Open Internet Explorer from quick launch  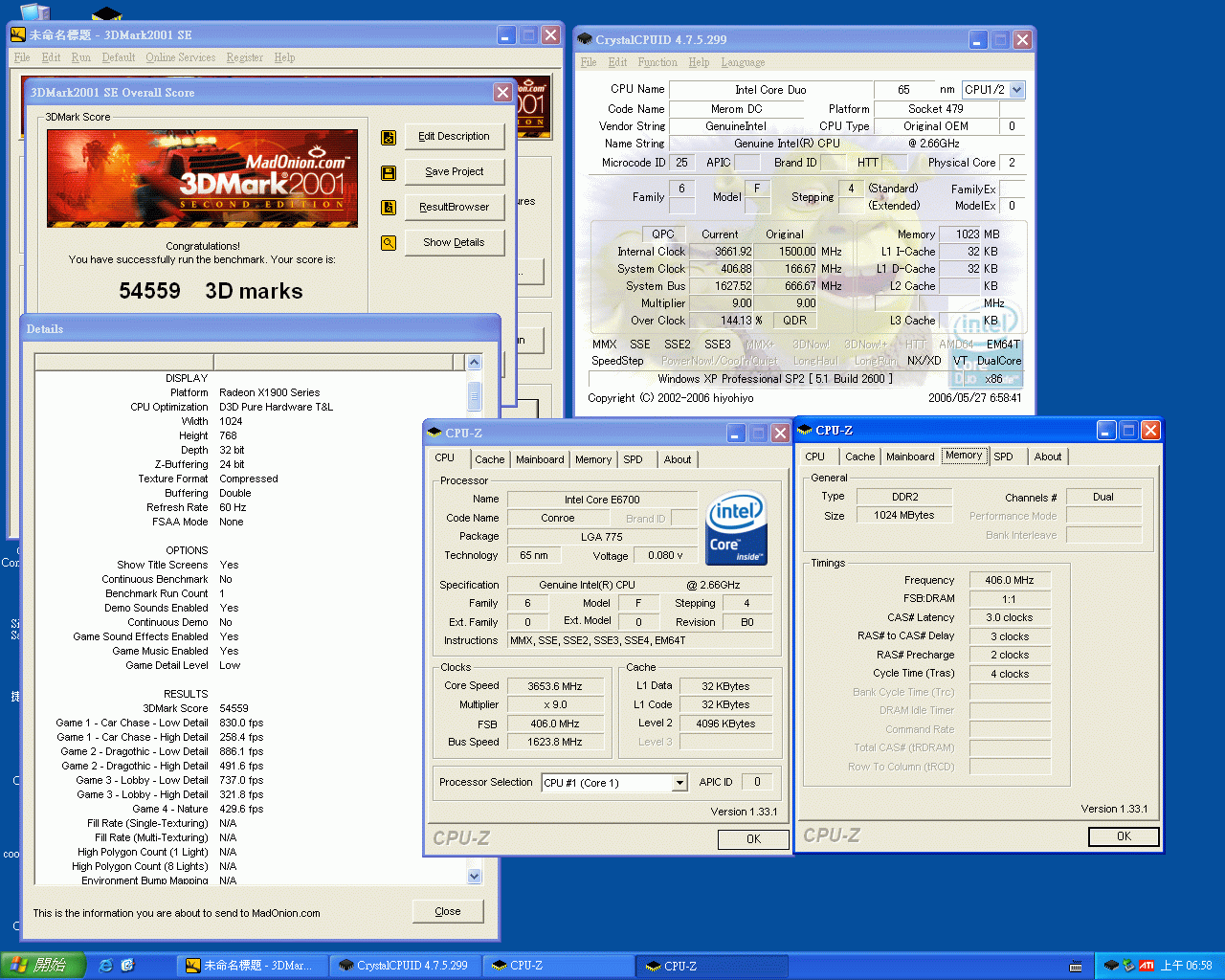(106, 966)
